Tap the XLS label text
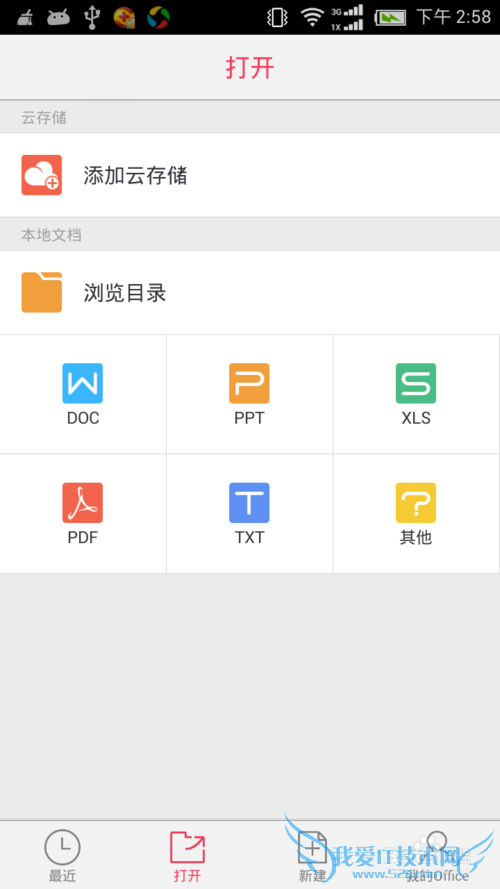Viewport: 500px width, 889px height. coord(416,418)
